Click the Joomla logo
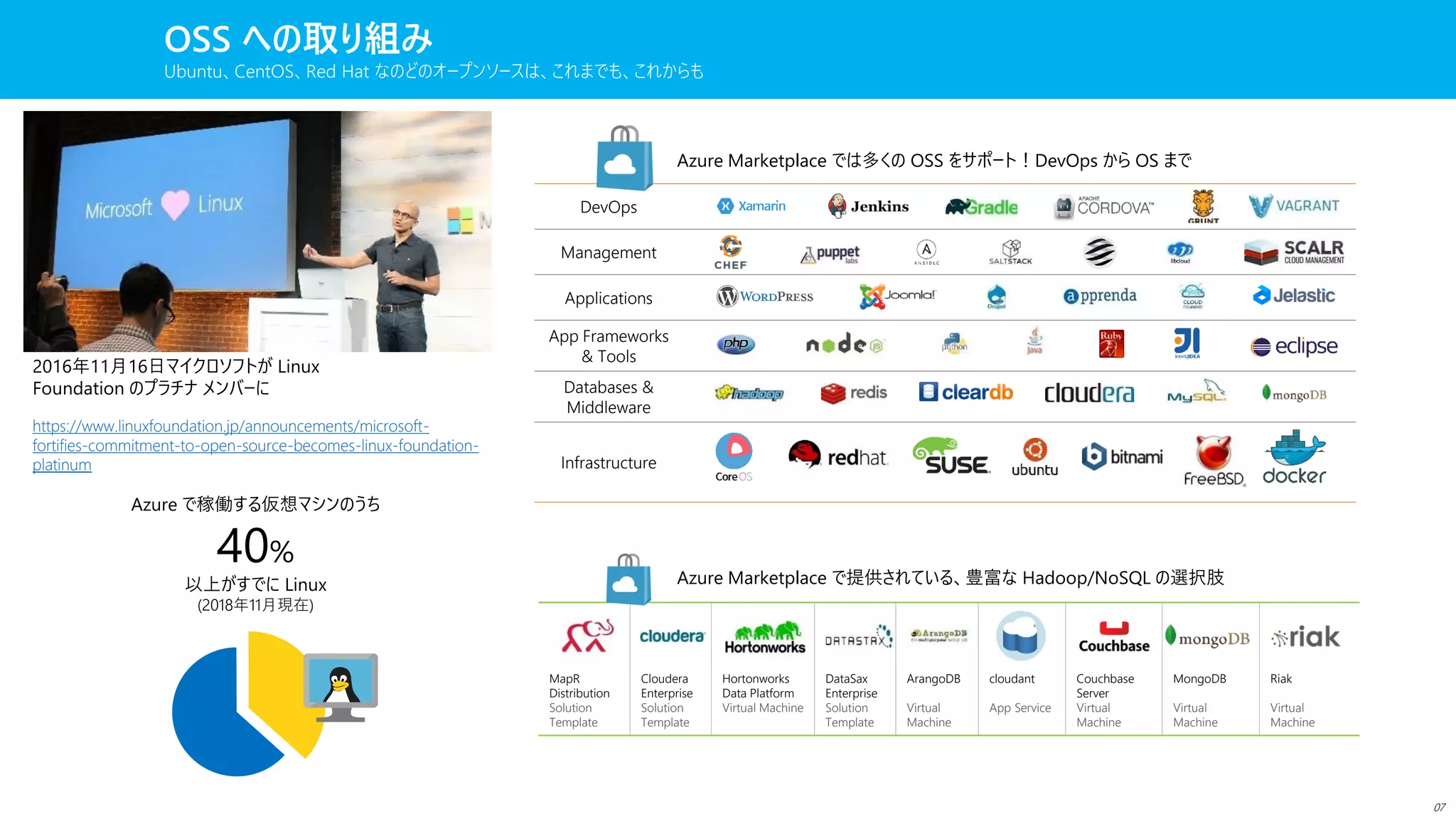The image size is (1456, 819). (897, 296)
